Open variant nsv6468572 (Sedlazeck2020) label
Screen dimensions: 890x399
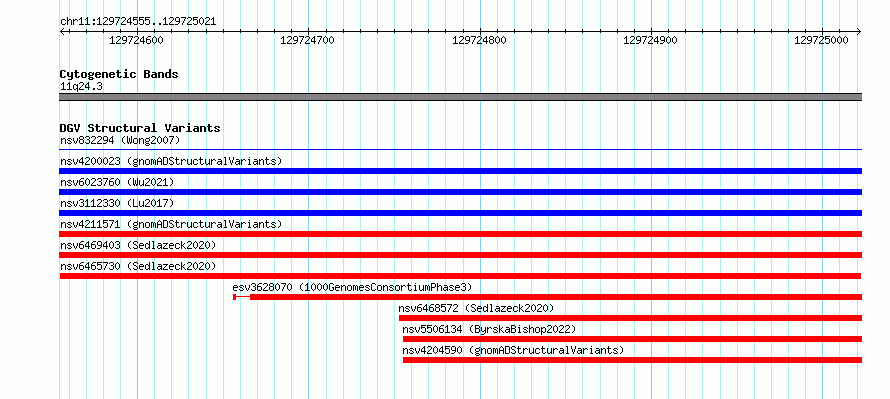[476, 308]
